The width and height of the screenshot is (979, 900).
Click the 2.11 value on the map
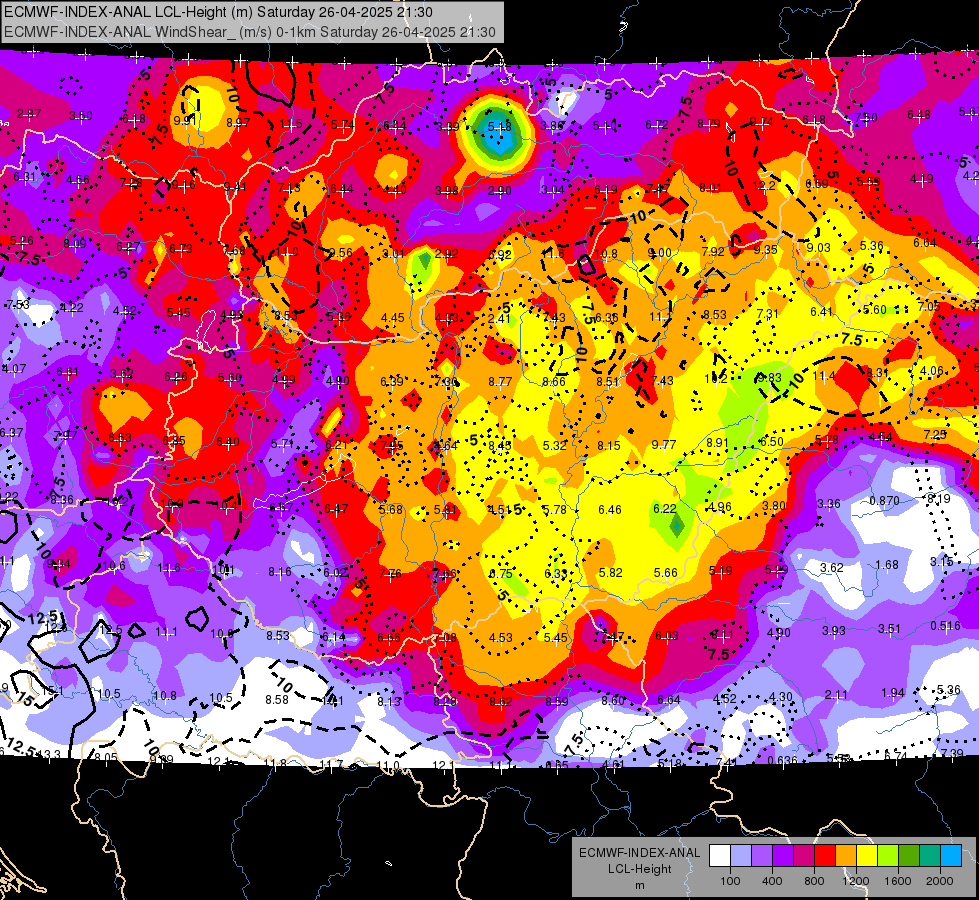pos(836,695)
